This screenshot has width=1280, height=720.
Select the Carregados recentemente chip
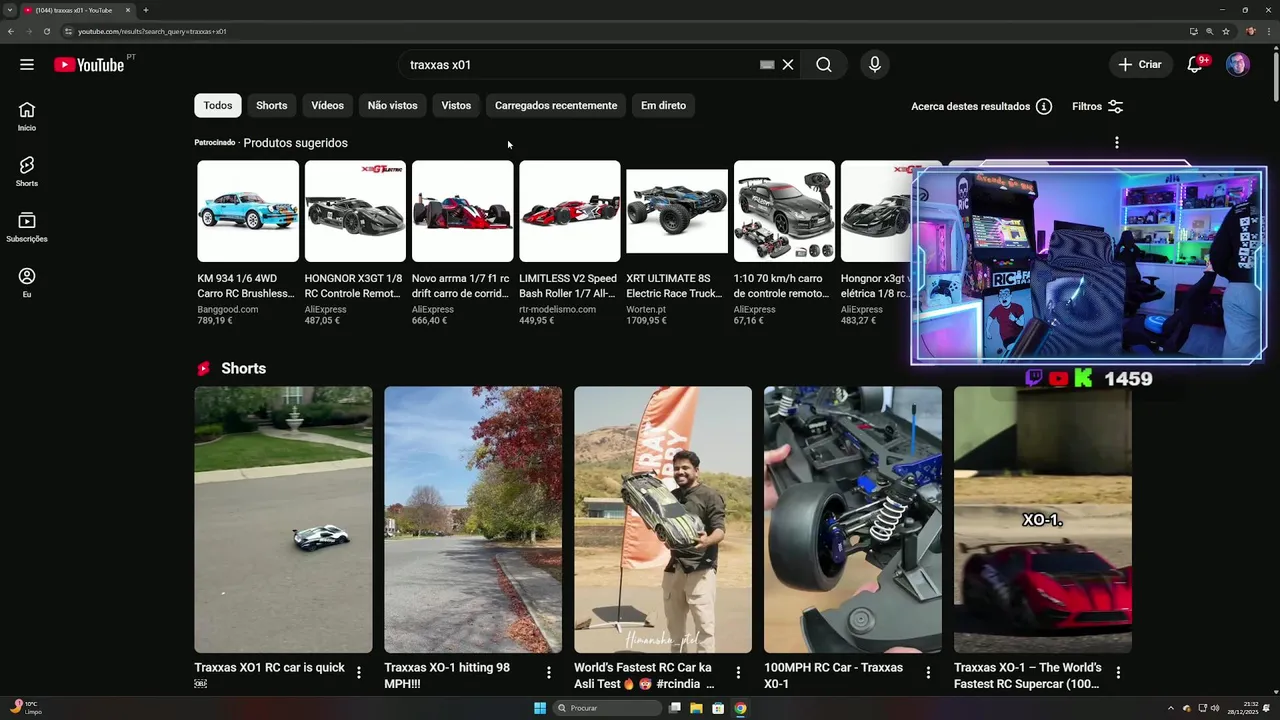[556, 105]
